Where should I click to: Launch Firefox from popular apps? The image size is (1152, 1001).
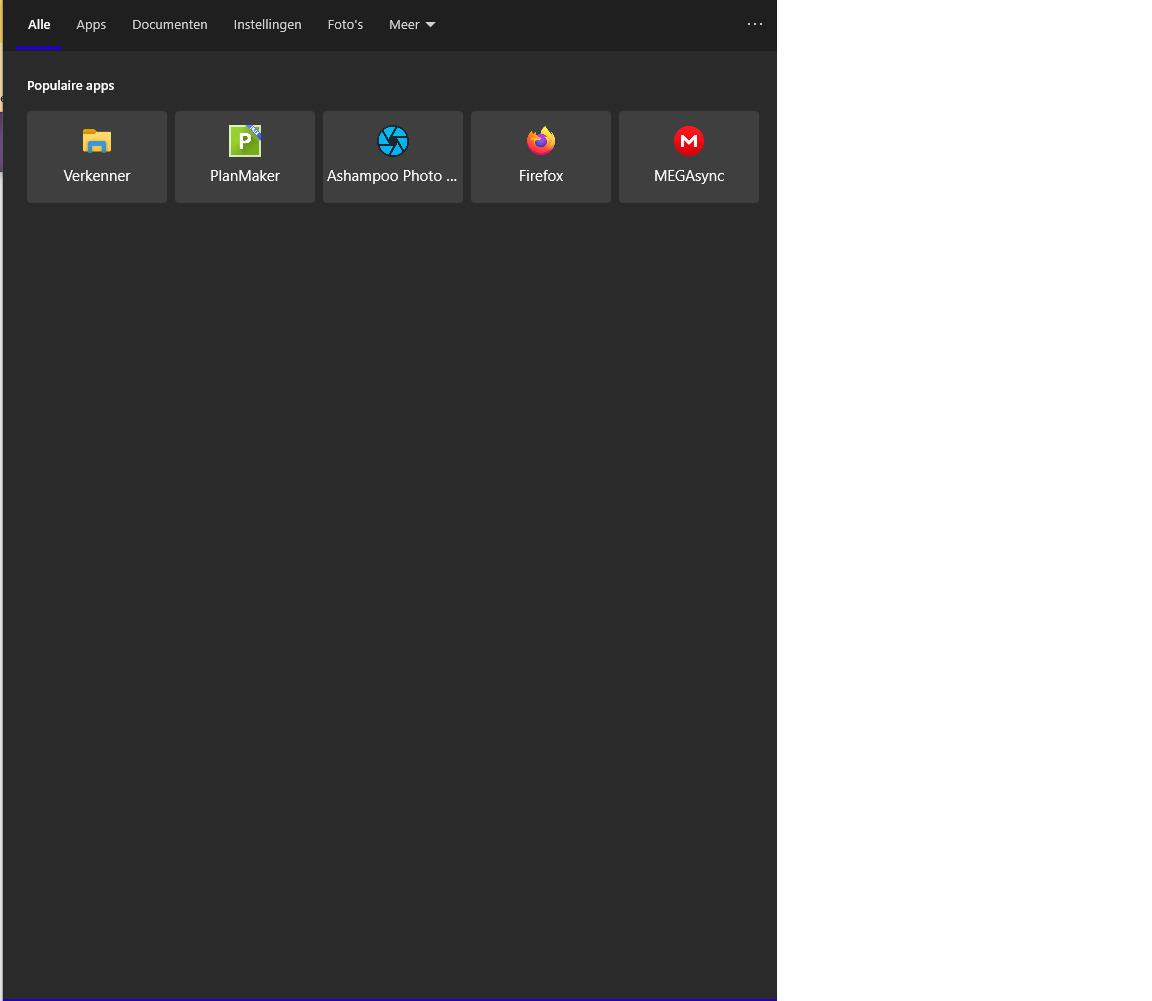coord(541,157)
